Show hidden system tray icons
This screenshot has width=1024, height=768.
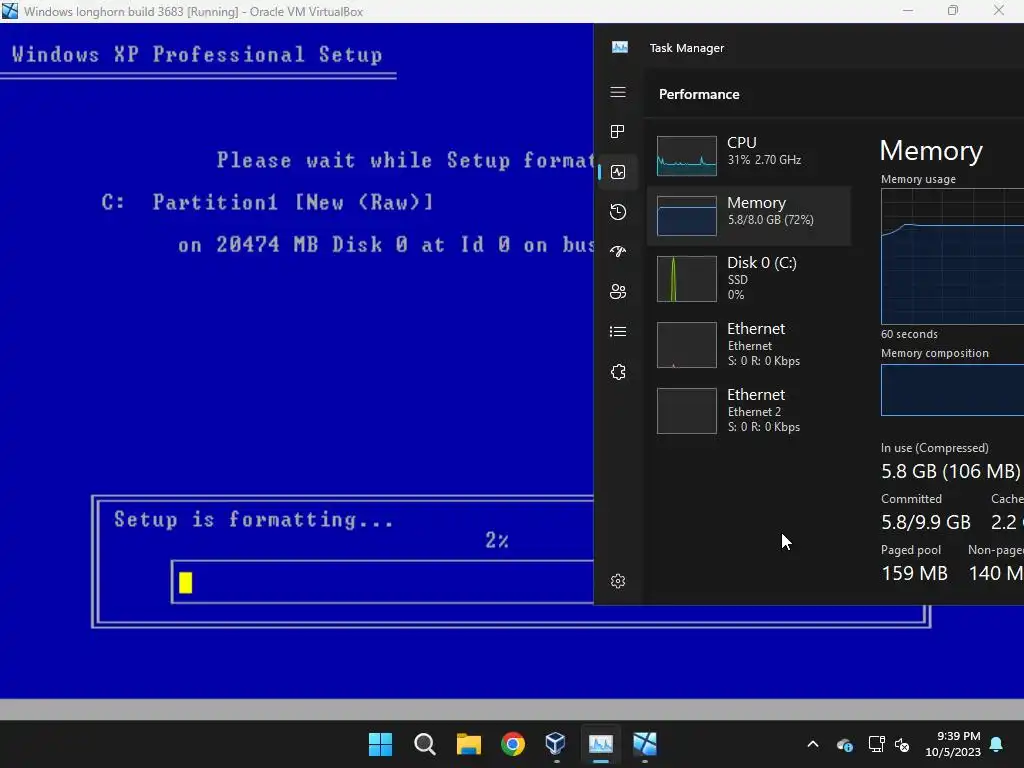pyautogui.click(x=813, y=744)
